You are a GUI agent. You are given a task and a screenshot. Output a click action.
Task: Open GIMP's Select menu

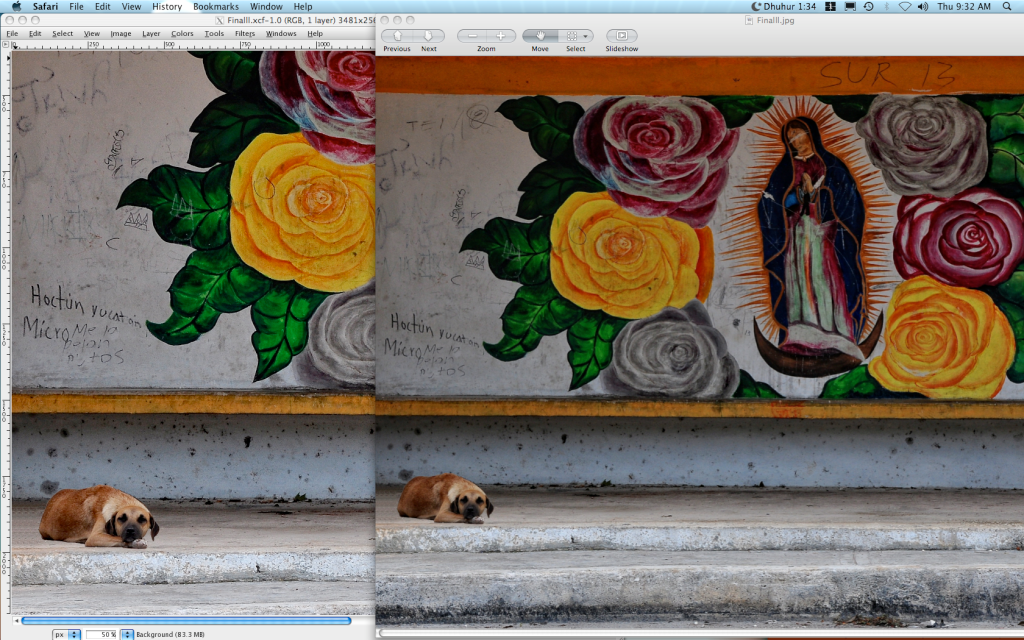pyautogui.click(x=63, y=33)
